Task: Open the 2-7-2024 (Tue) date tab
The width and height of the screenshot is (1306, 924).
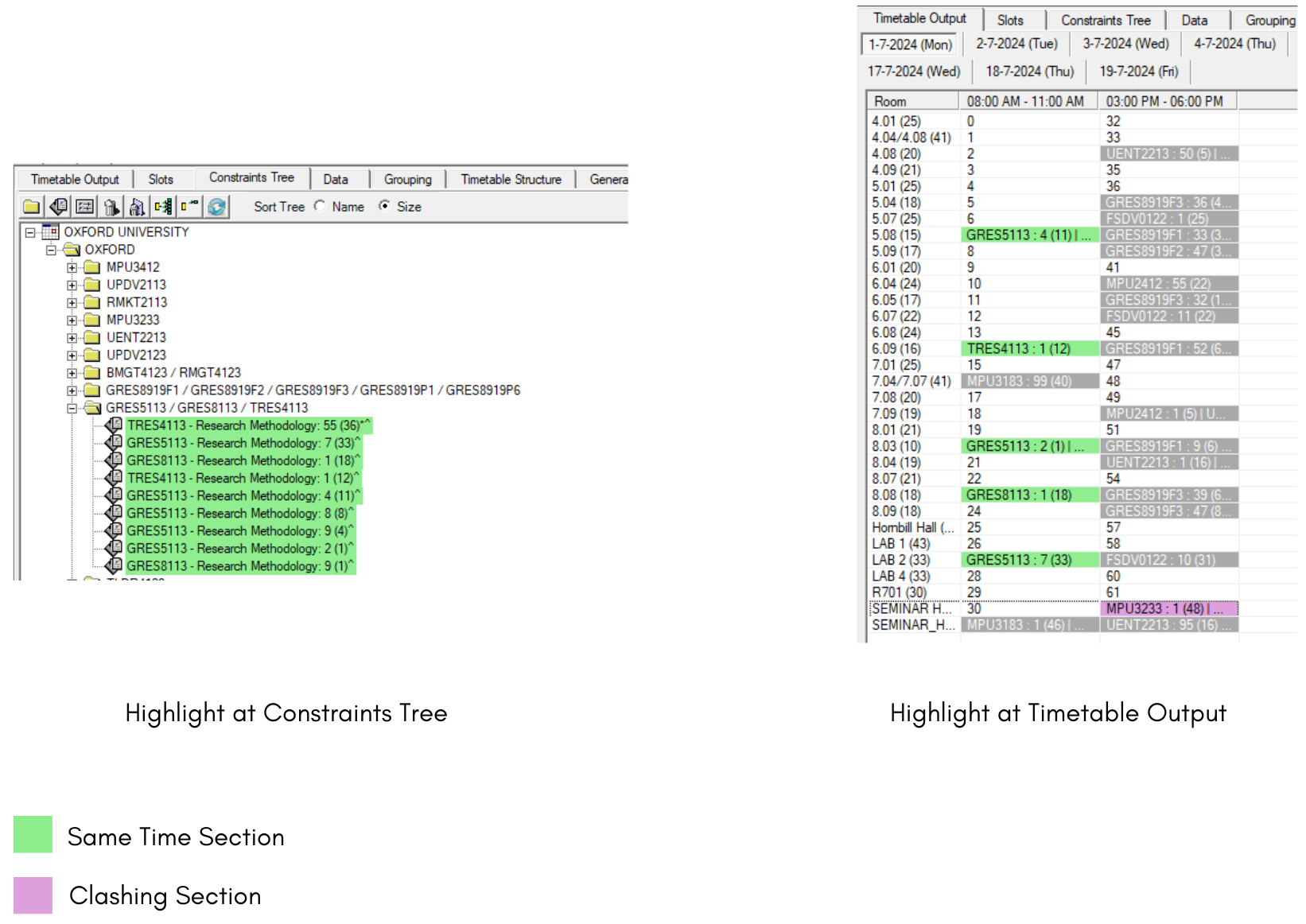Action: [x=1016, y=45]
